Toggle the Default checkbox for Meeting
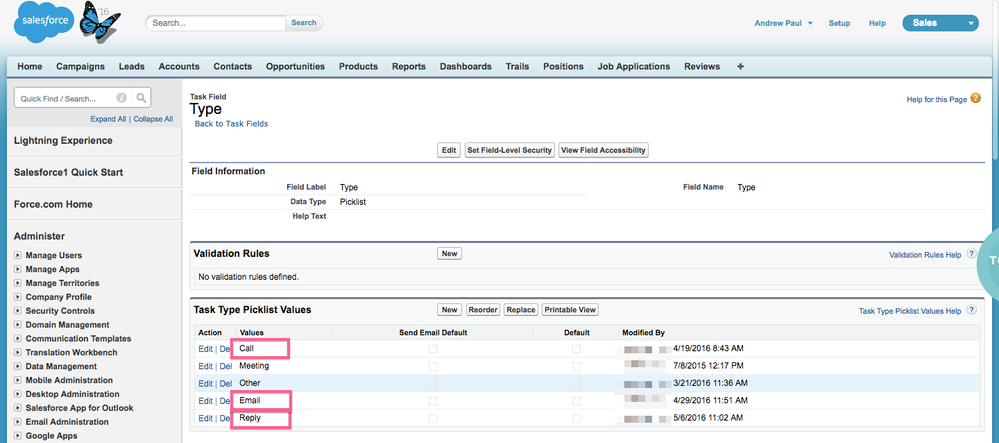The height and width of the screenshot is (443, 999). tap(576, 366)
